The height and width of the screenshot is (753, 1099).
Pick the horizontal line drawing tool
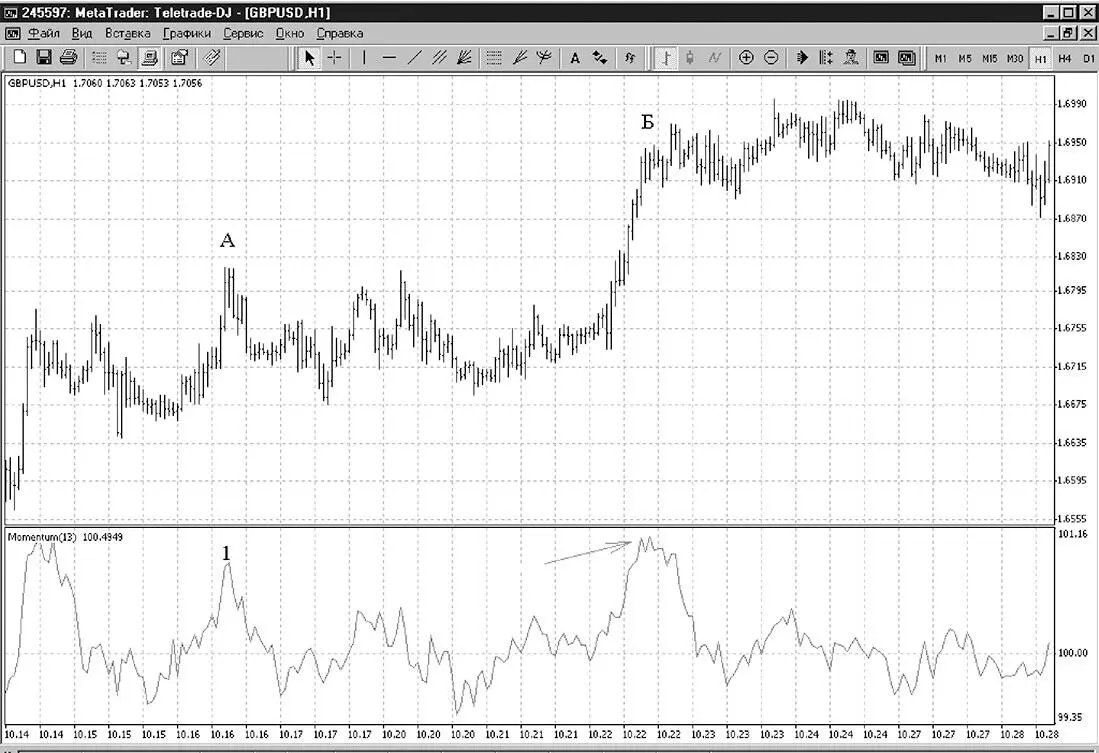pos(390,57)
